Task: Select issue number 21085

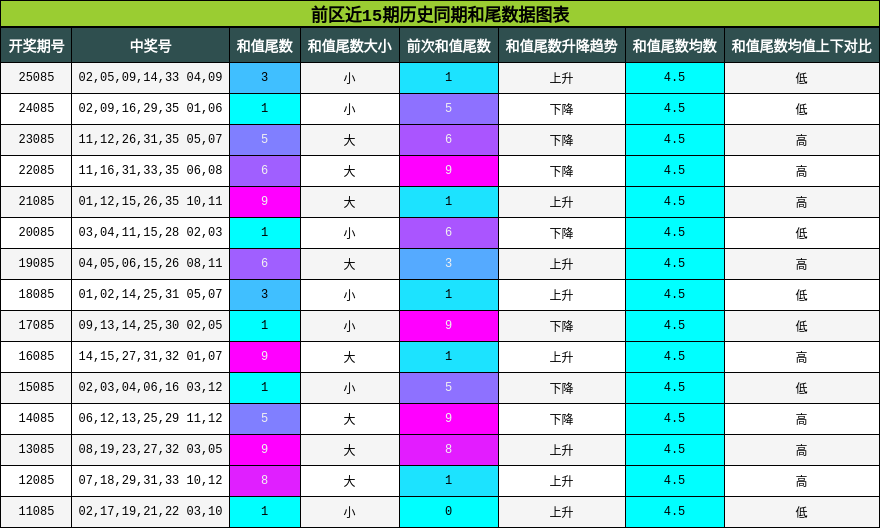Action: (x=36, y=201)
